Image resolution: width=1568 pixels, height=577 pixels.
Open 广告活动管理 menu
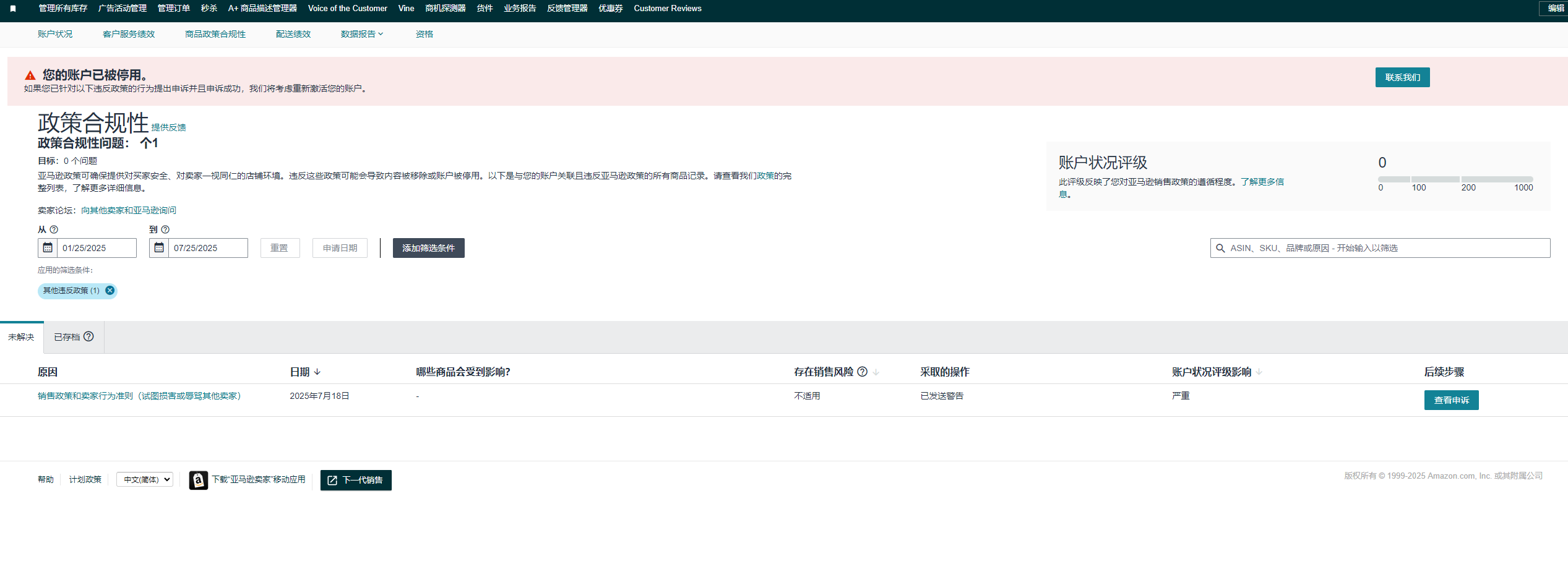(x=123, y=9)
